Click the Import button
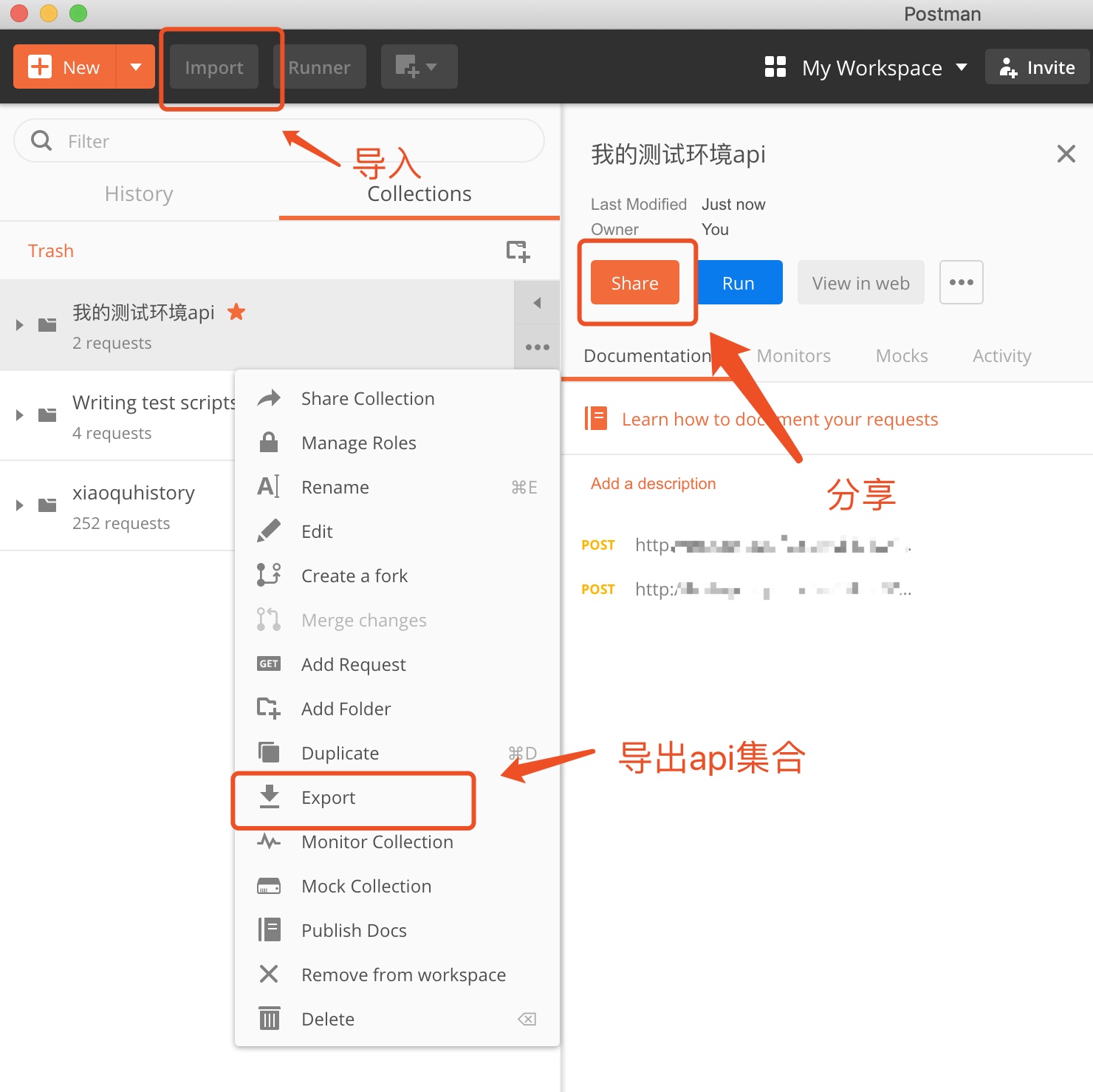 tap(214, 66)
